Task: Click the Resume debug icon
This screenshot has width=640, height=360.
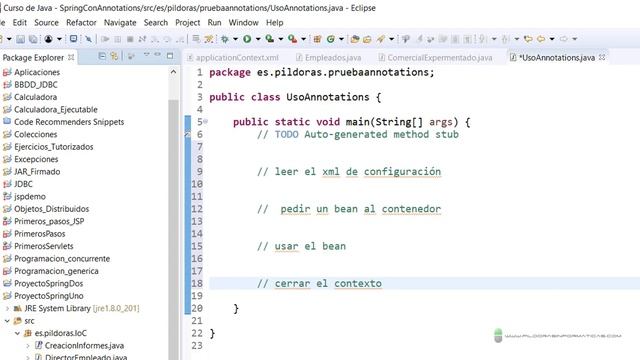Action: click(x=105, y=39)
